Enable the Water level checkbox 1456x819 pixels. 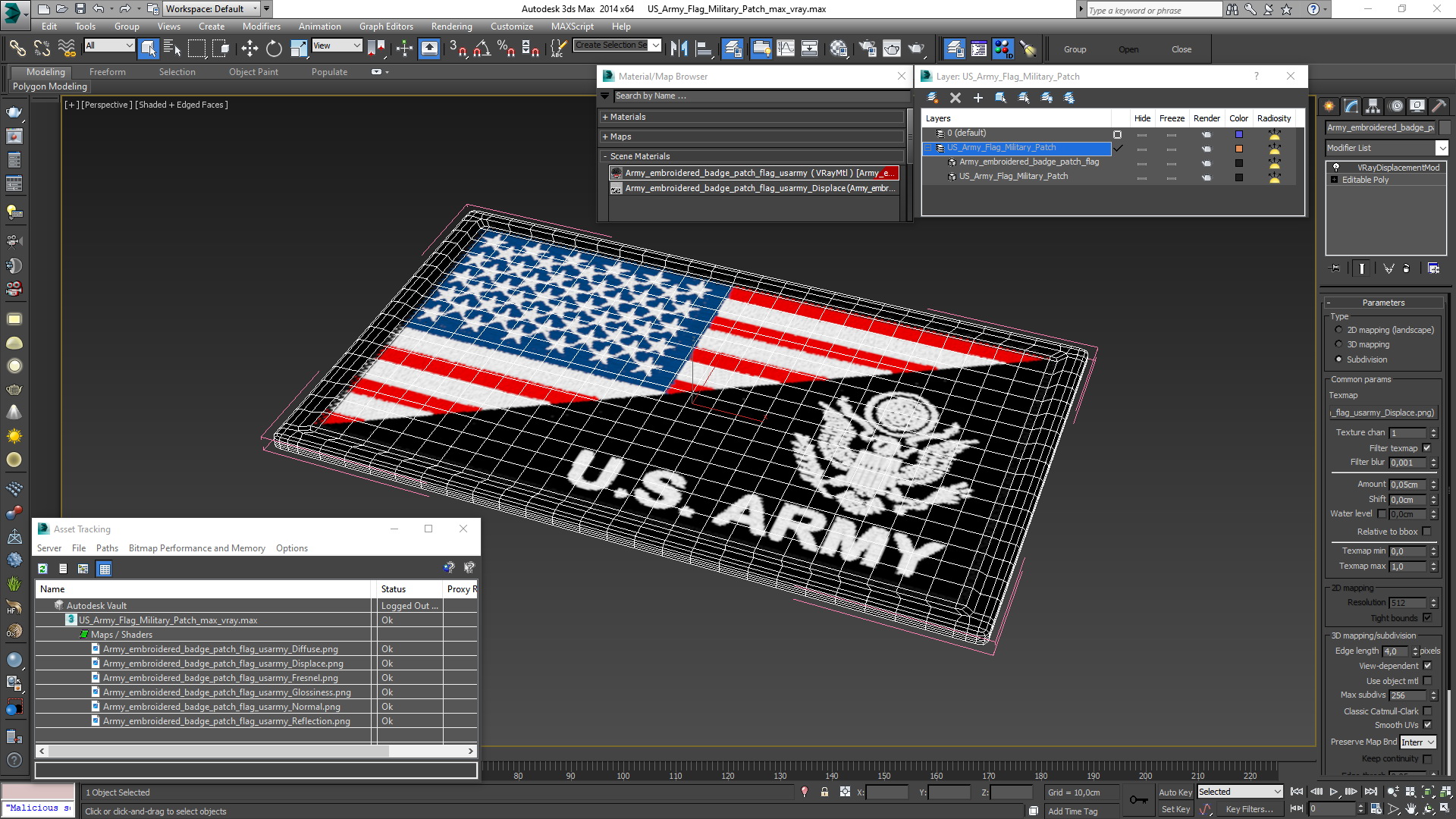1382,513
